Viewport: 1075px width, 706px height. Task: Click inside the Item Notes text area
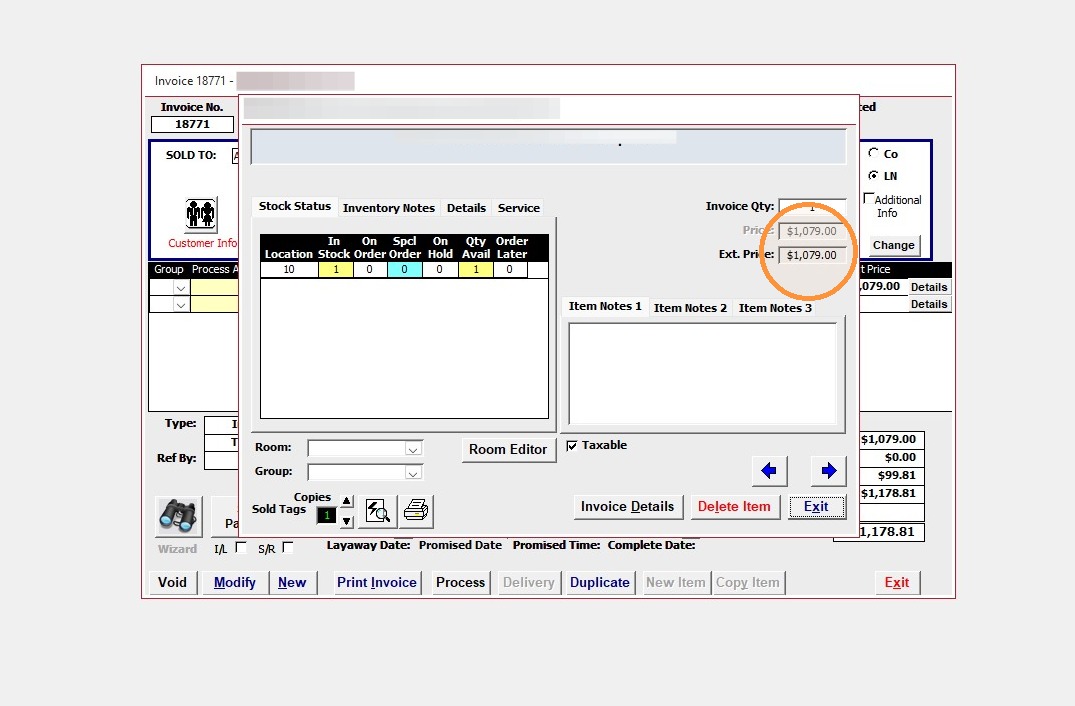coord(703,374)
